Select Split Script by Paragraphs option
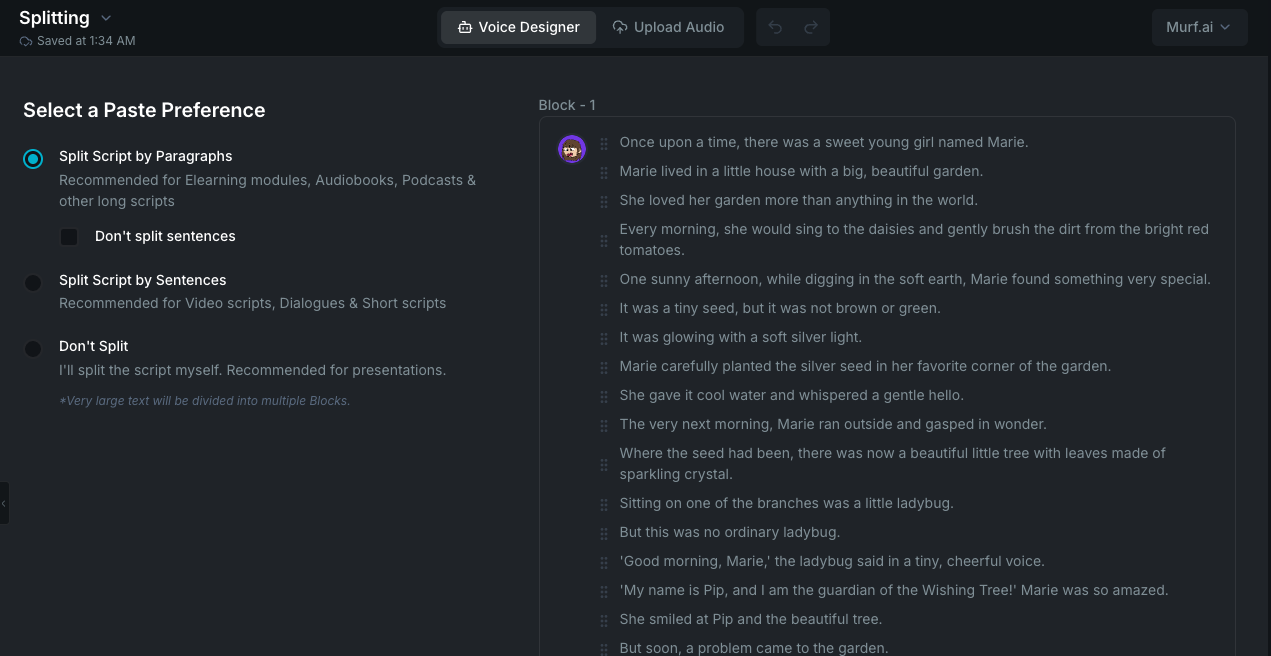 33,159
